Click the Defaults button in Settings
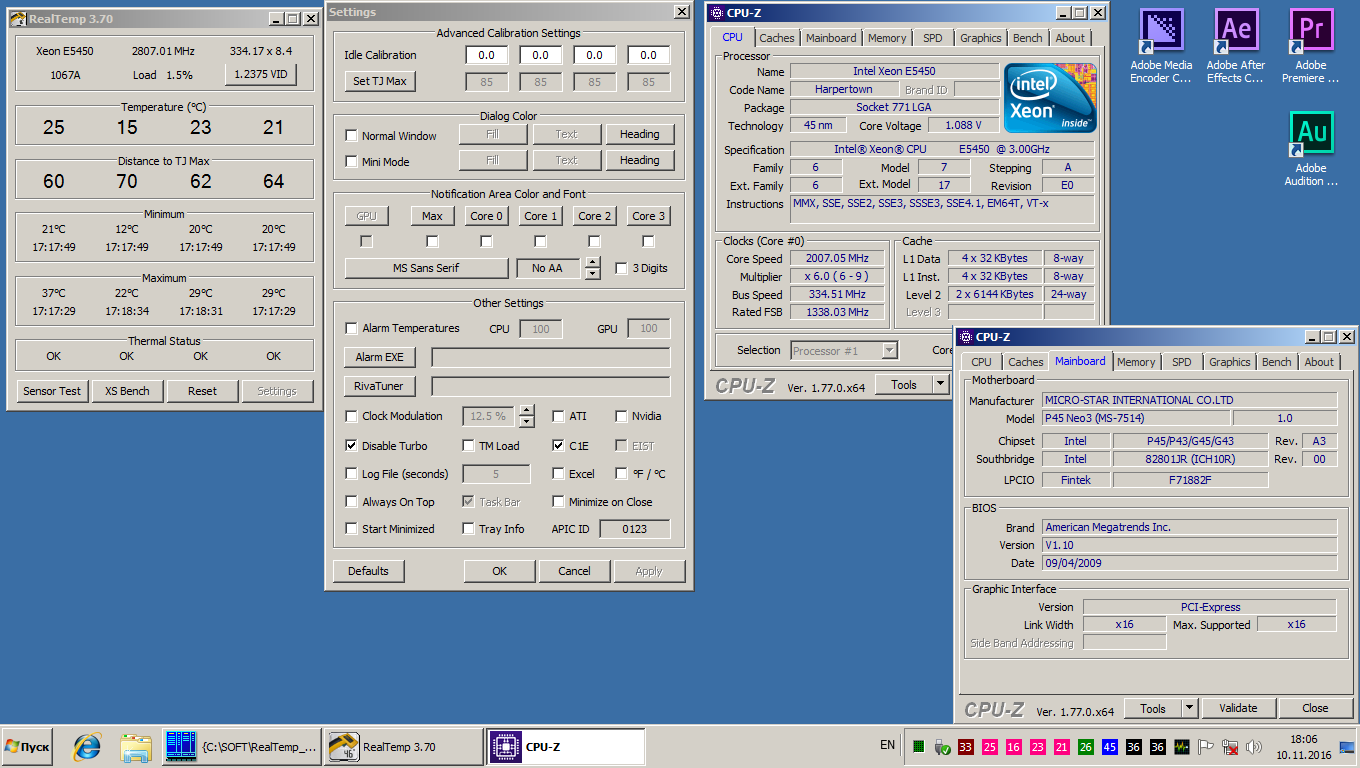The image size is (1360, 768). (x=369, y=571)
